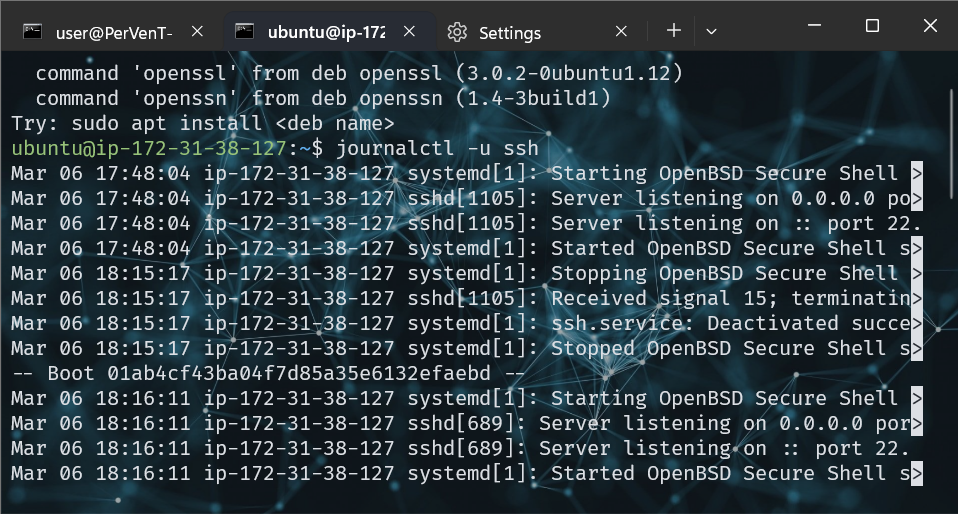This screenshot has height=514, width=958.
Task: Switch to the Settings tab
Action: (510, 32)
